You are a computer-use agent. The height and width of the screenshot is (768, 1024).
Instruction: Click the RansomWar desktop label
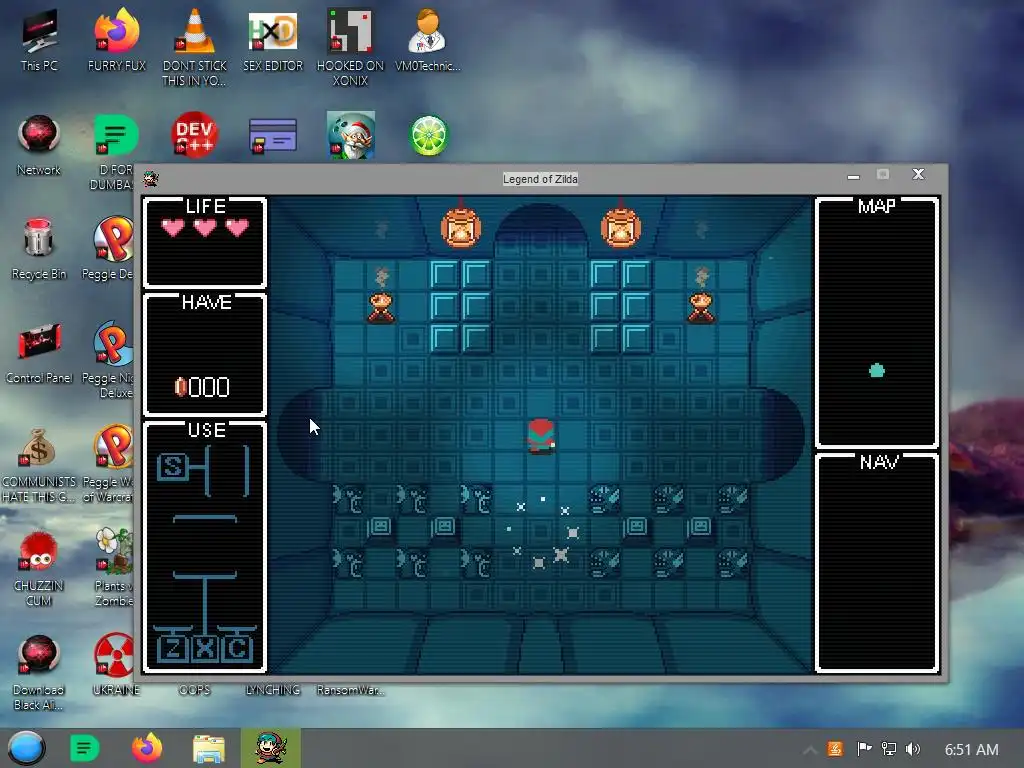pos(351,690)
